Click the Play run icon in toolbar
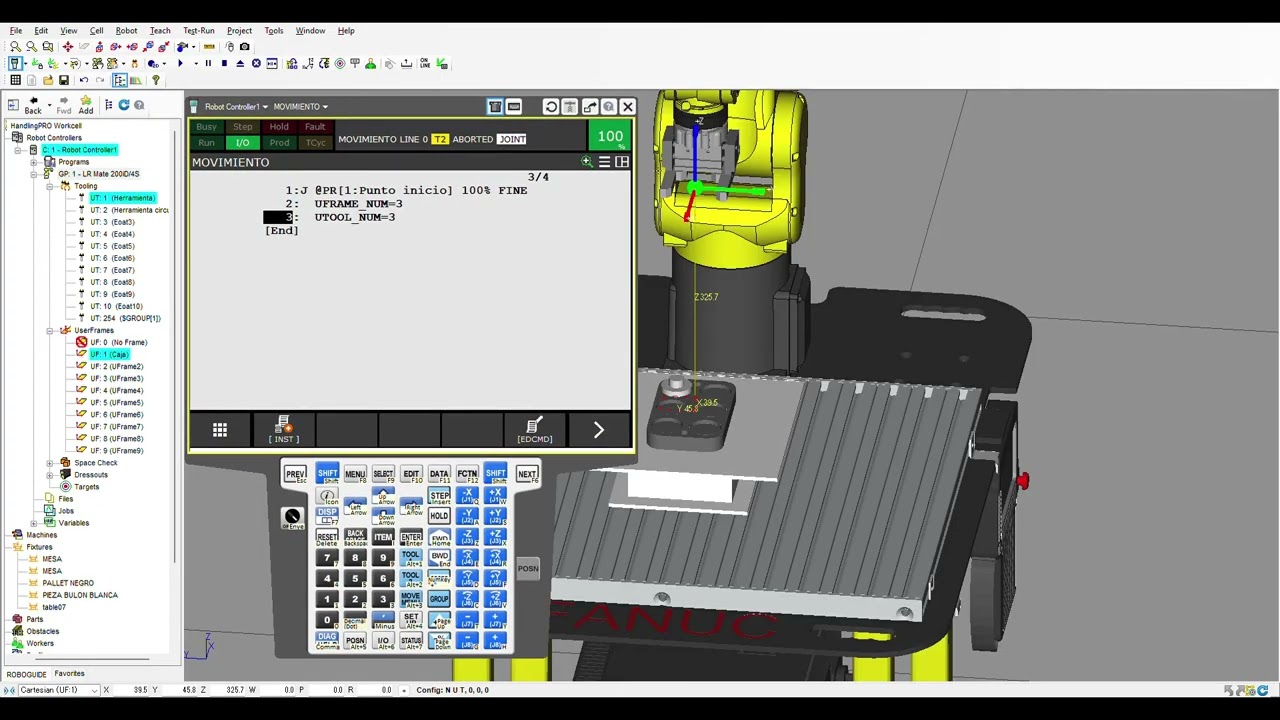Image resolution: width=1280 pixels, height=720 pixels. tap(180, 64)
